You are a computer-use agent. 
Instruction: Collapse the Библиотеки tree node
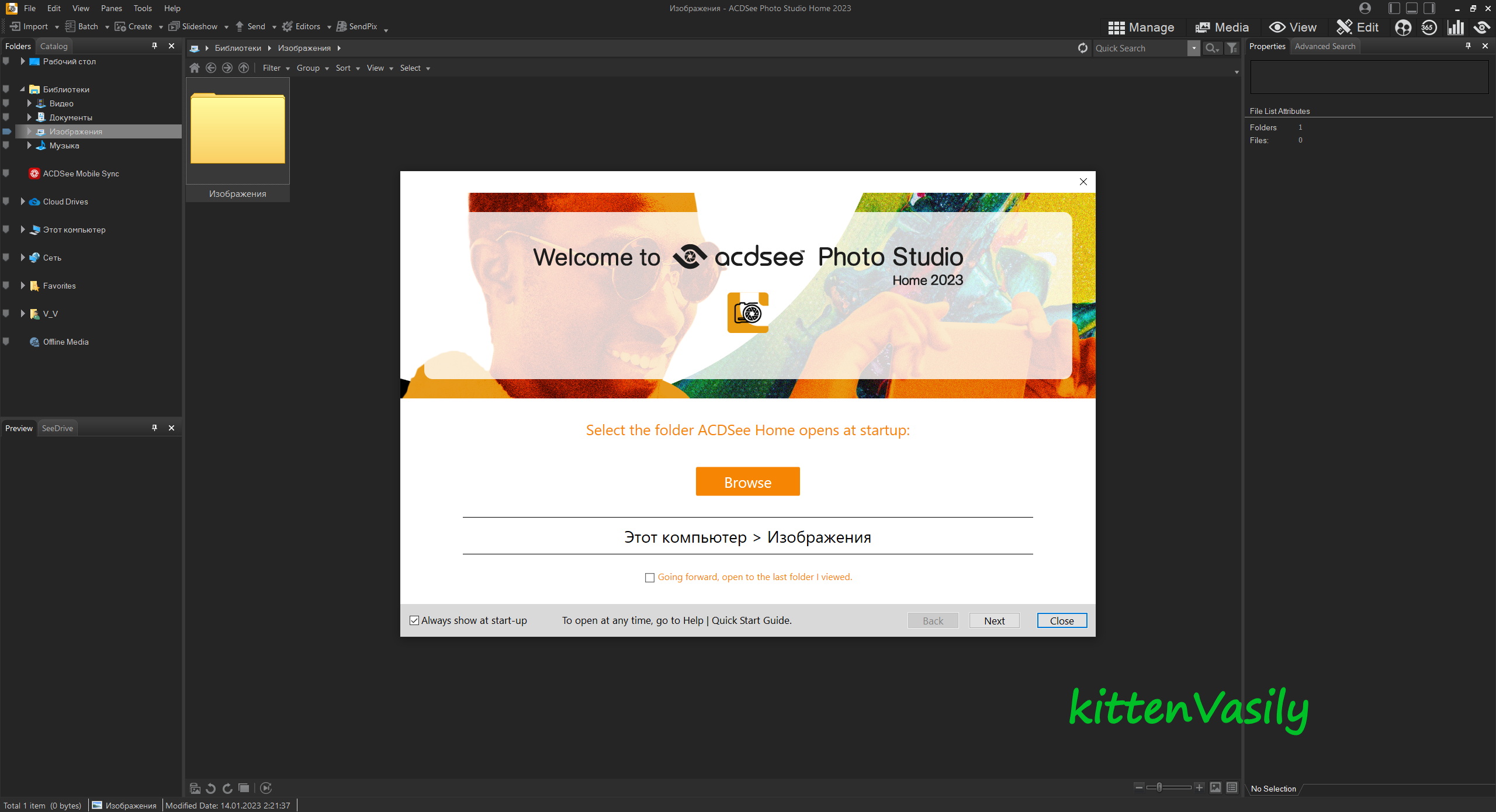pyautogui.click(x=22, y=89)
